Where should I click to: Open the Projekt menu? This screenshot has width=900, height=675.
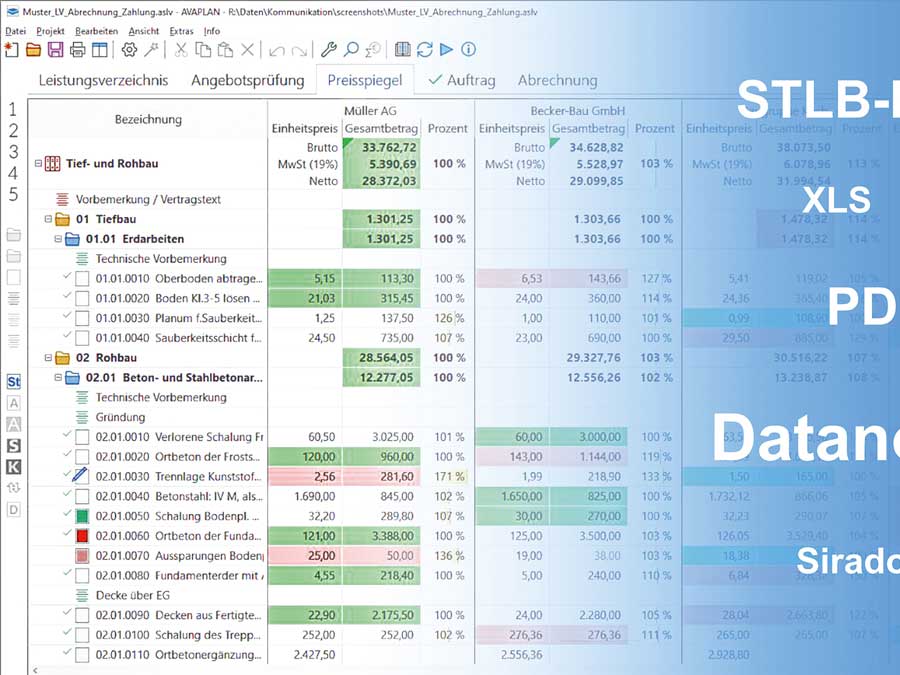tap(50, 31)
